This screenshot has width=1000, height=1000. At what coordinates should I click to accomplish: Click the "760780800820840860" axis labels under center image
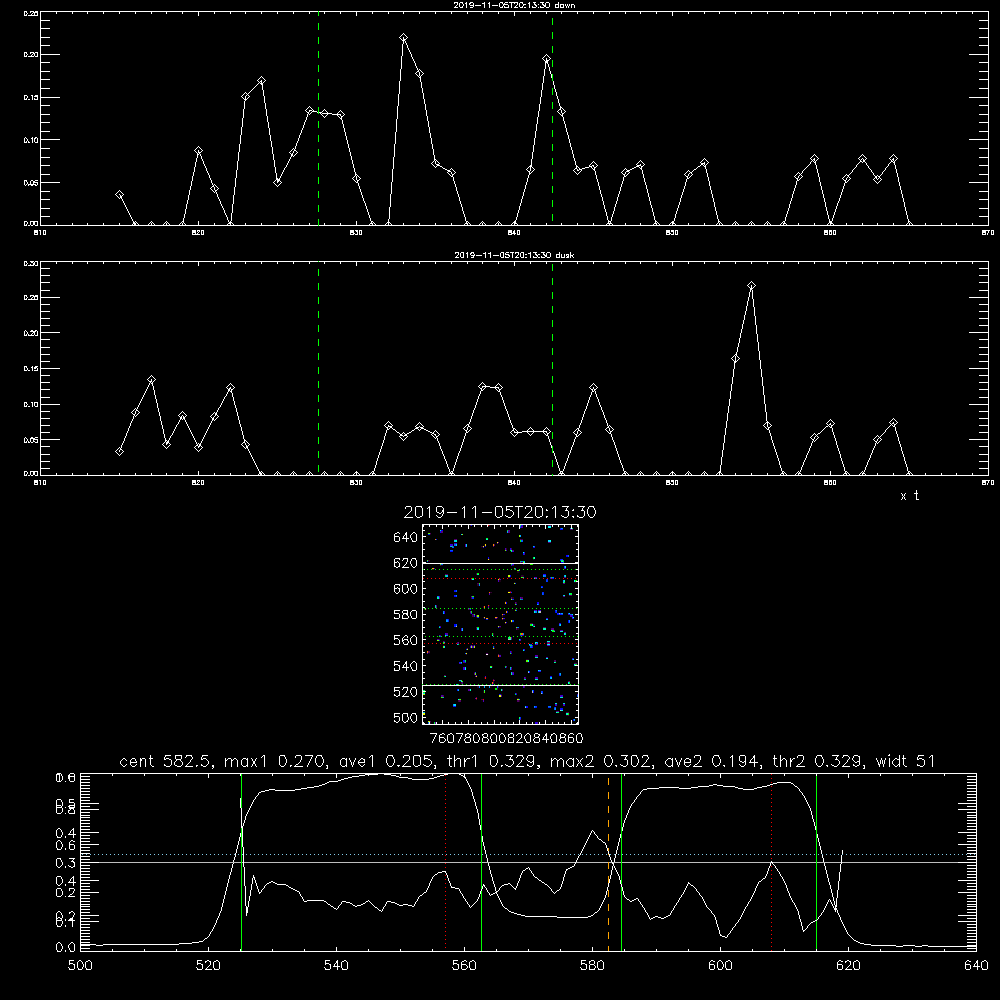pyautogui.click(x=506, y=739)
